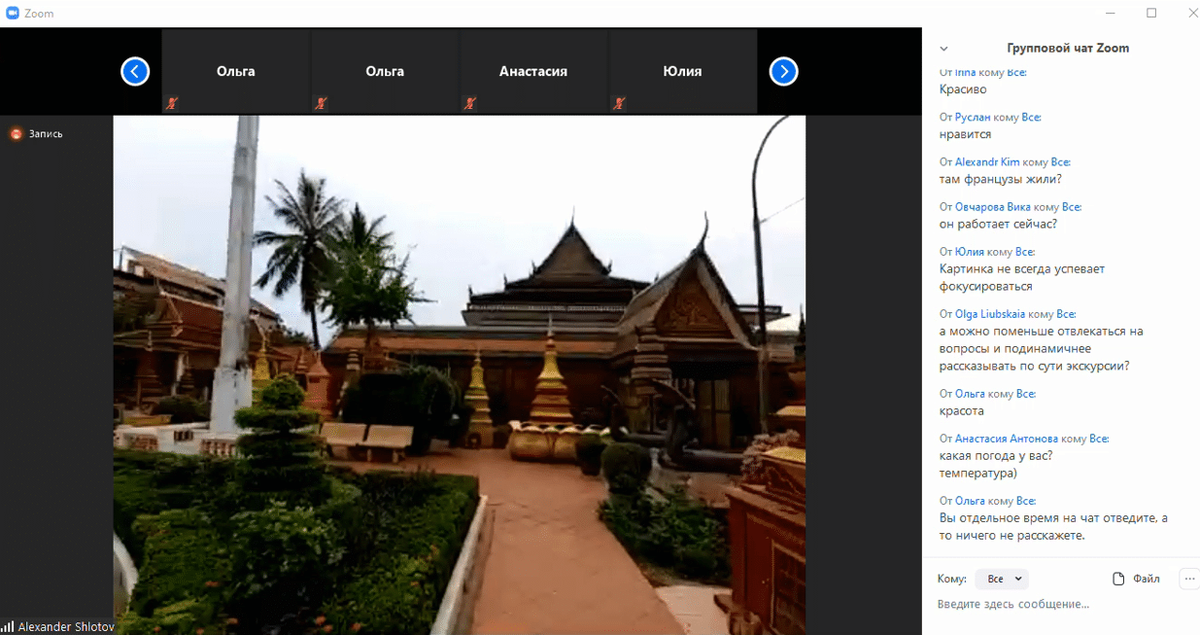This screenshot has height=635, width=1200.
Task: Click the sender name Анастасия Антонова
Action: (x=1006, y=439)
